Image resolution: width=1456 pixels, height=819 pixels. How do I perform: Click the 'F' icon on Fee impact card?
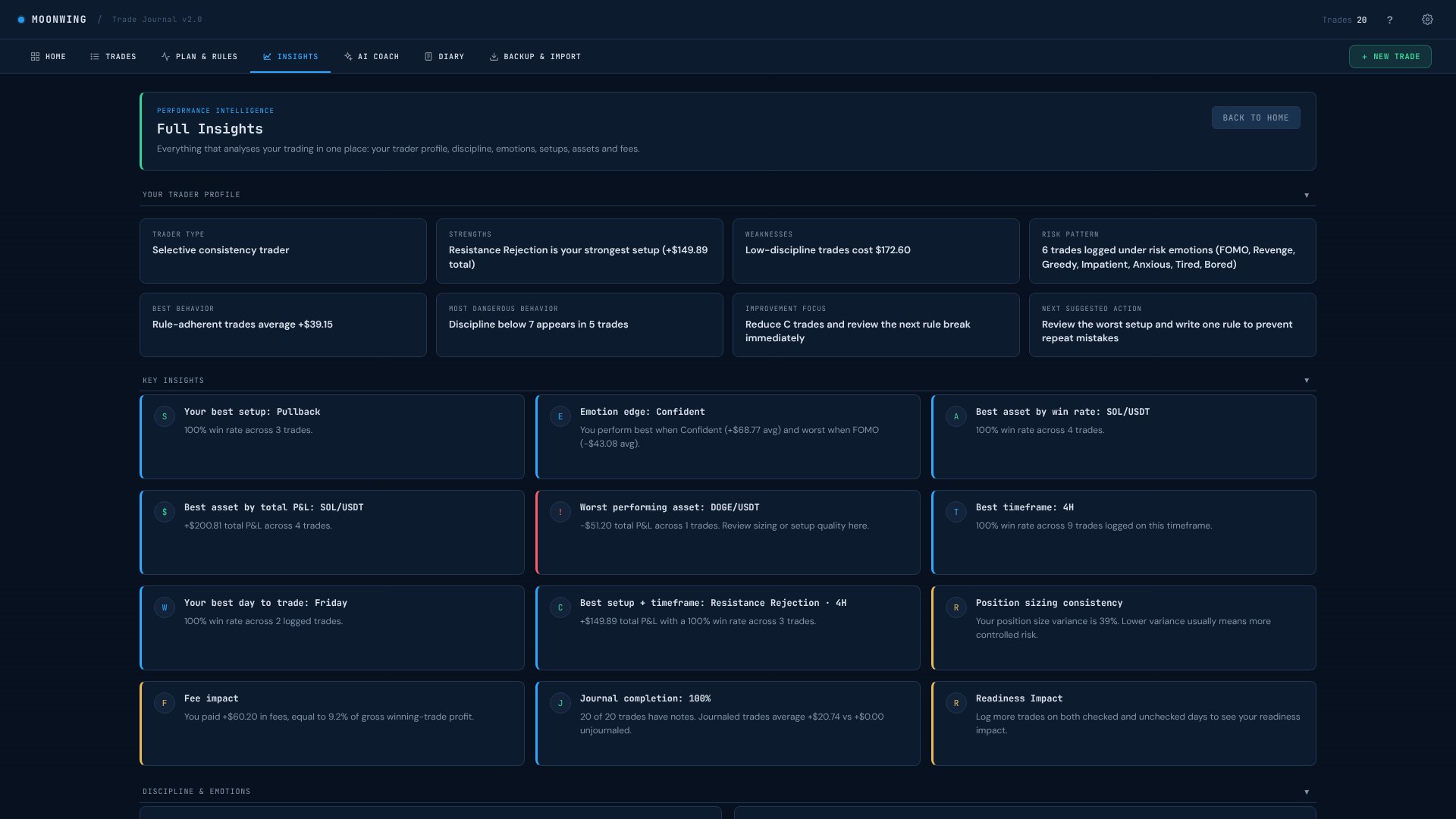165,703
